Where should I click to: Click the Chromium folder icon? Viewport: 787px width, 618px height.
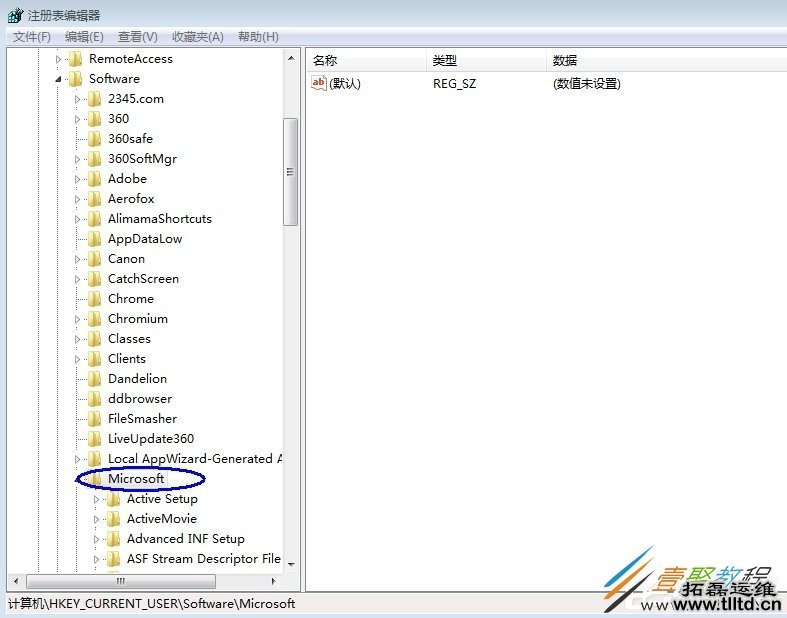pos(94,319)
